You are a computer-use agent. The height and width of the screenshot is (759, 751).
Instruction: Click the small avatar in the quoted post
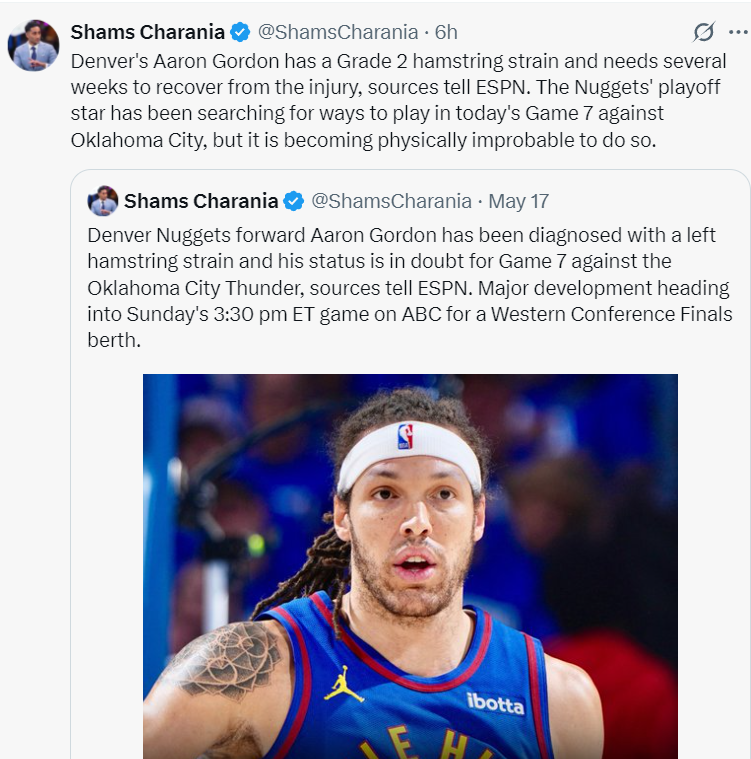click(103, 201)
